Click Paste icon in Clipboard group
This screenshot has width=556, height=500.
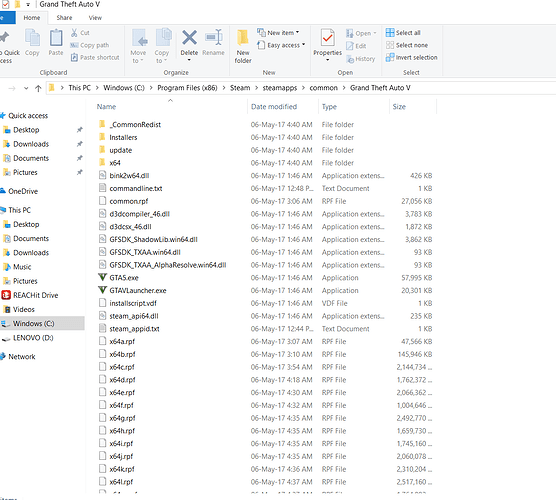click(56, 42)
